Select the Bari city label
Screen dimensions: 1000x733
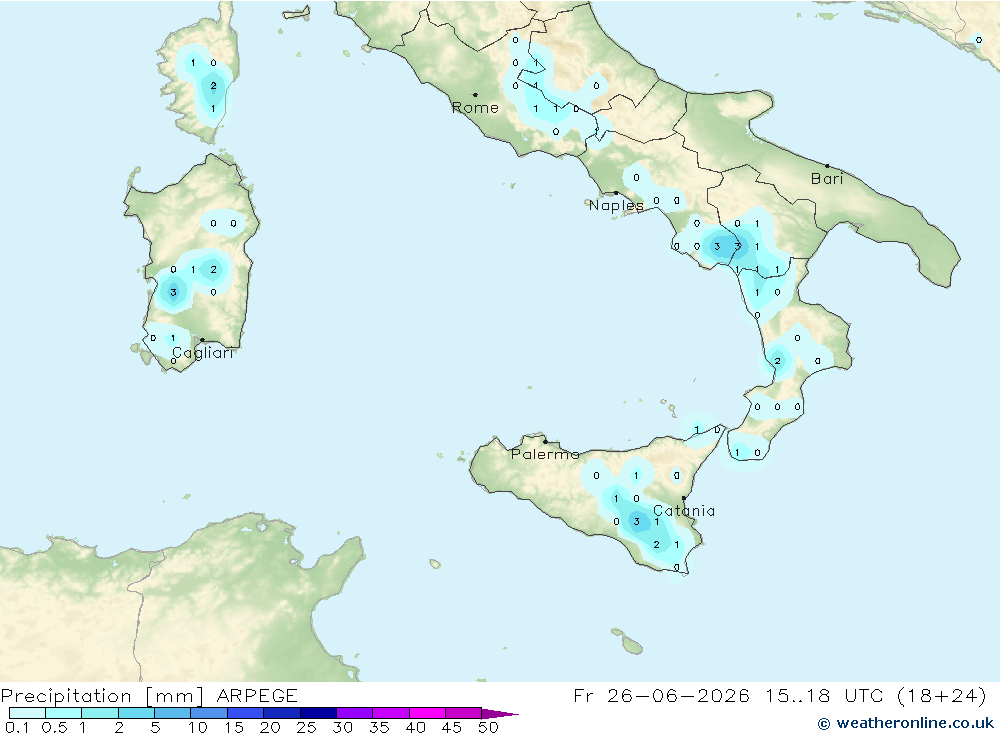point(827,179)
